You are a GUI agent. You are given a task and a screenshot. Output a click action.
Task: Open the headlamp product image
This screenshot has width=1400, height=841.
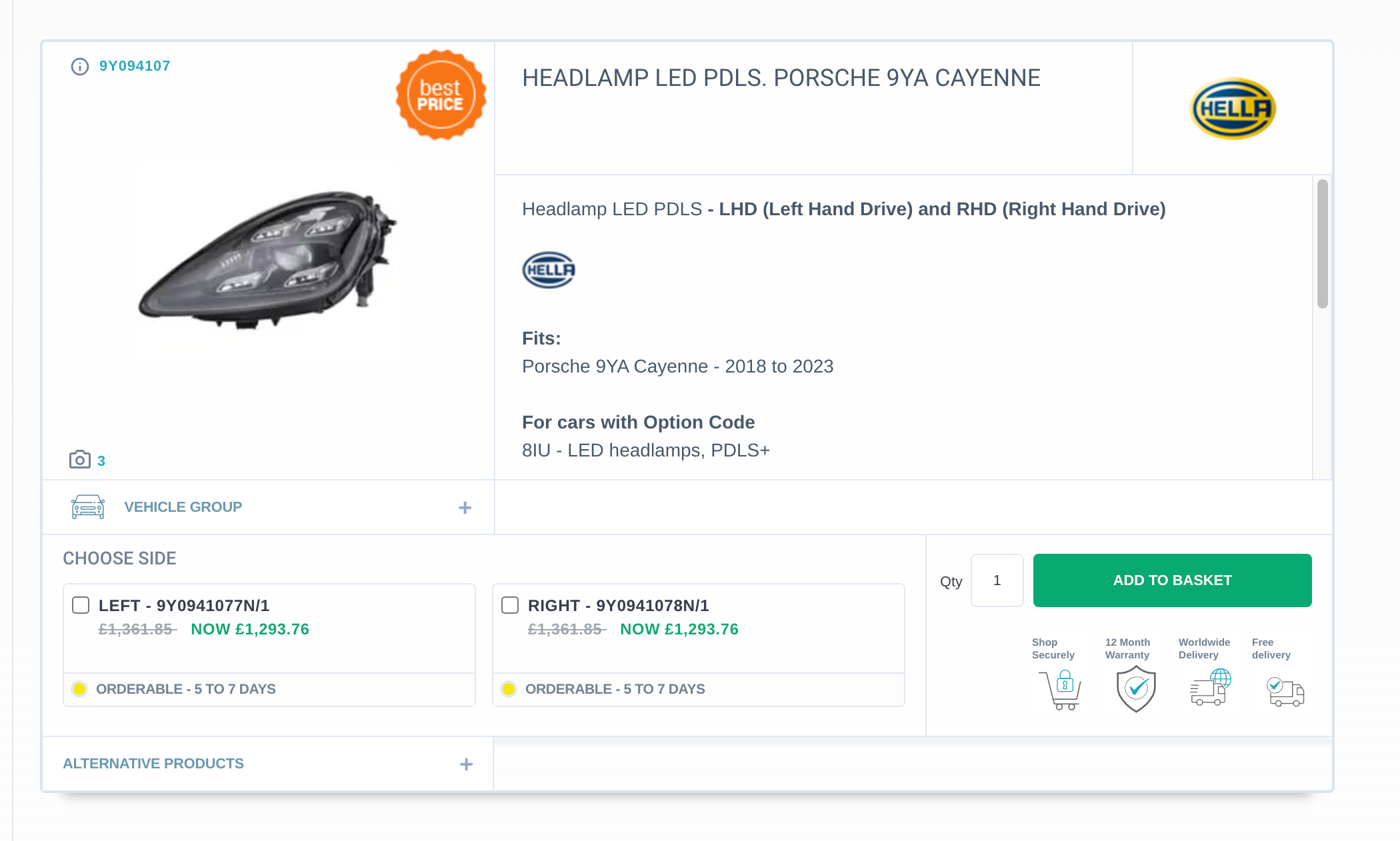click(267, 260)
